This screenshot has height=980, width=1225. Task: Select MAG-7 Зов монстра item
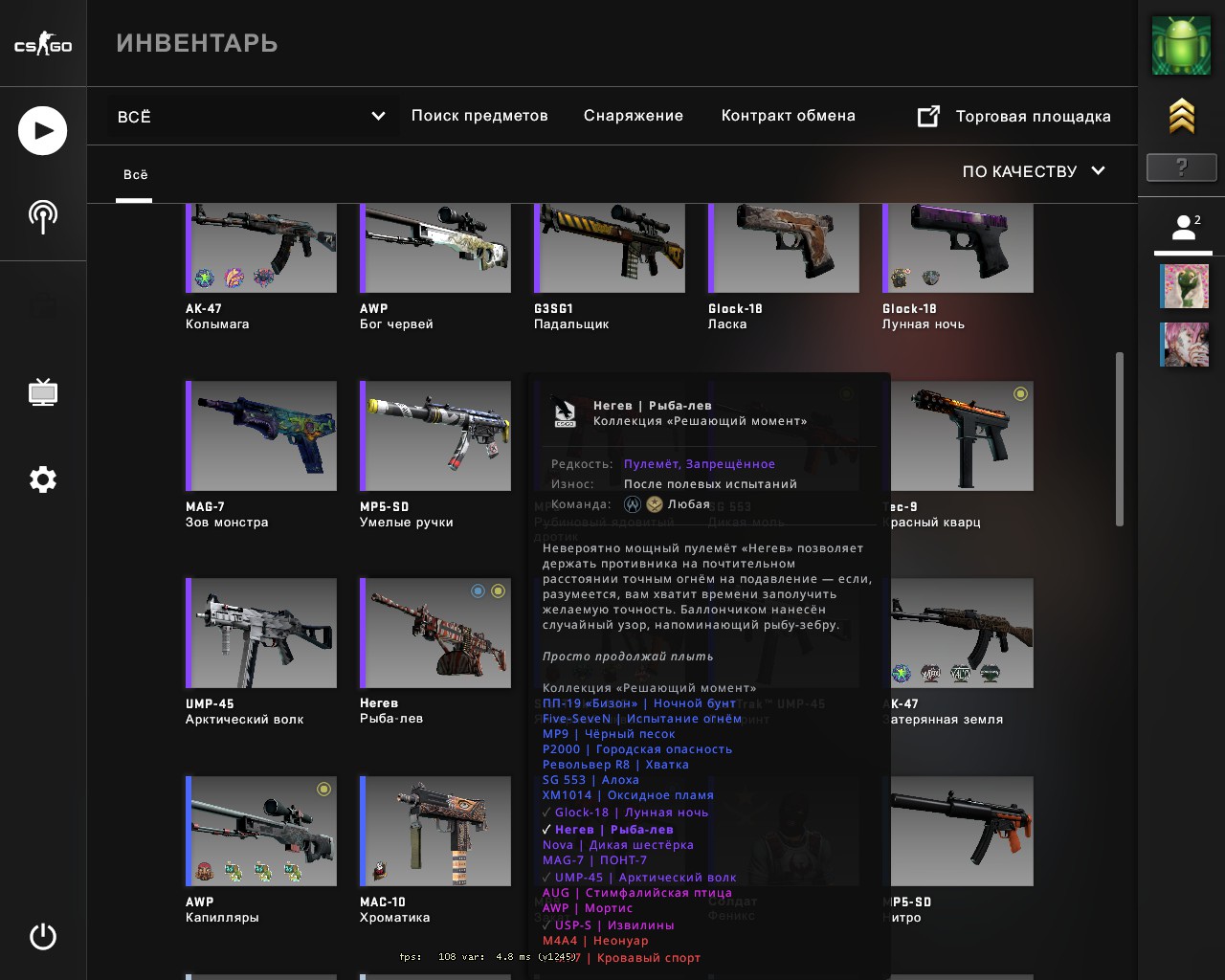[x=261, y=435]
